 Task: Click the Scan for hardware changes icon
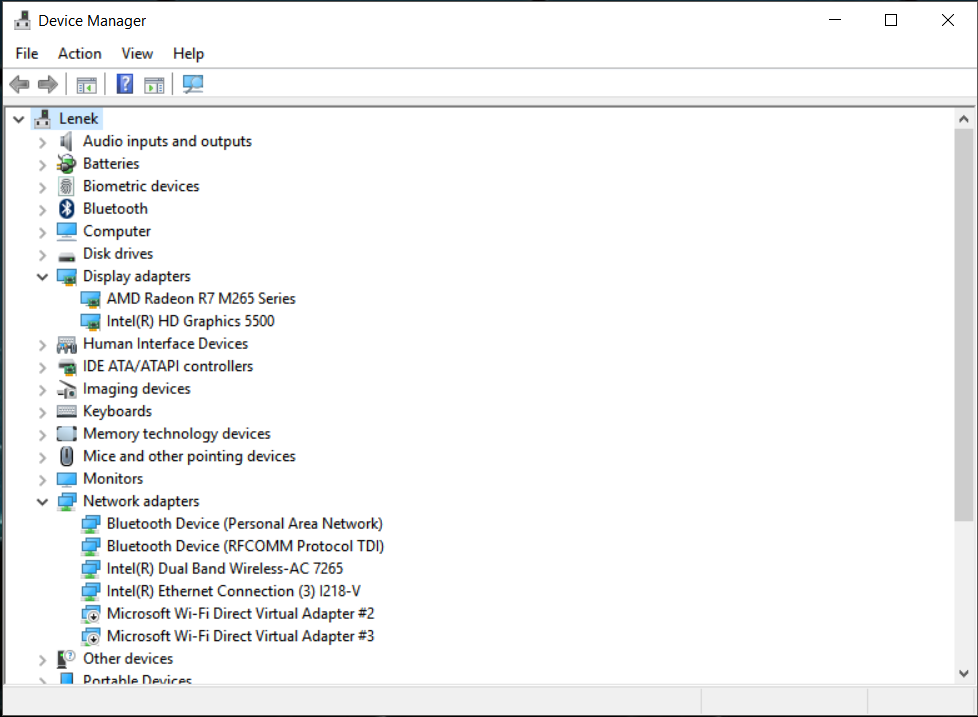tap(193, 84)
